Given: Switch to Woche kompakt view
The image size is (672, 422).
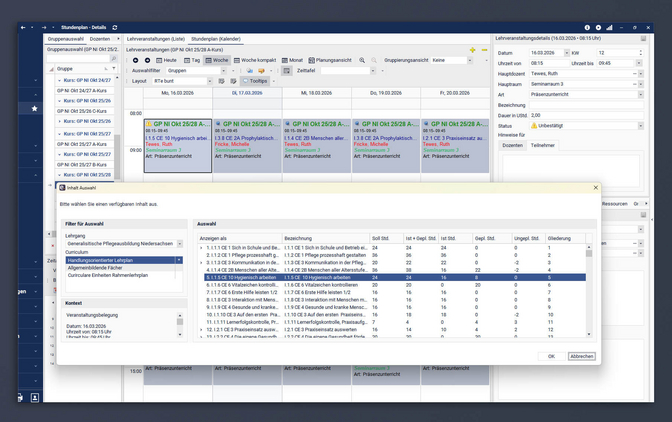Looking at the screenshot, I should 255,60.
